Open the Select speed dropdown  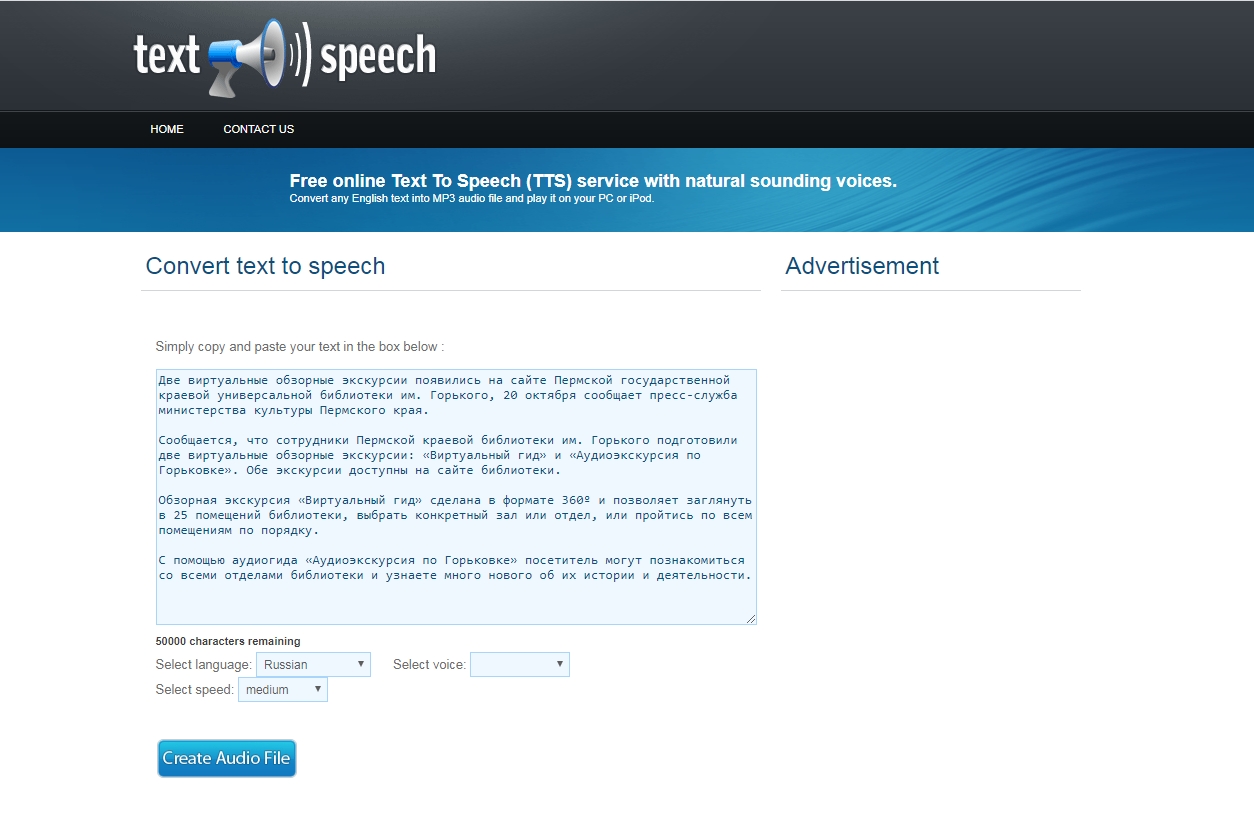point(282,689)
